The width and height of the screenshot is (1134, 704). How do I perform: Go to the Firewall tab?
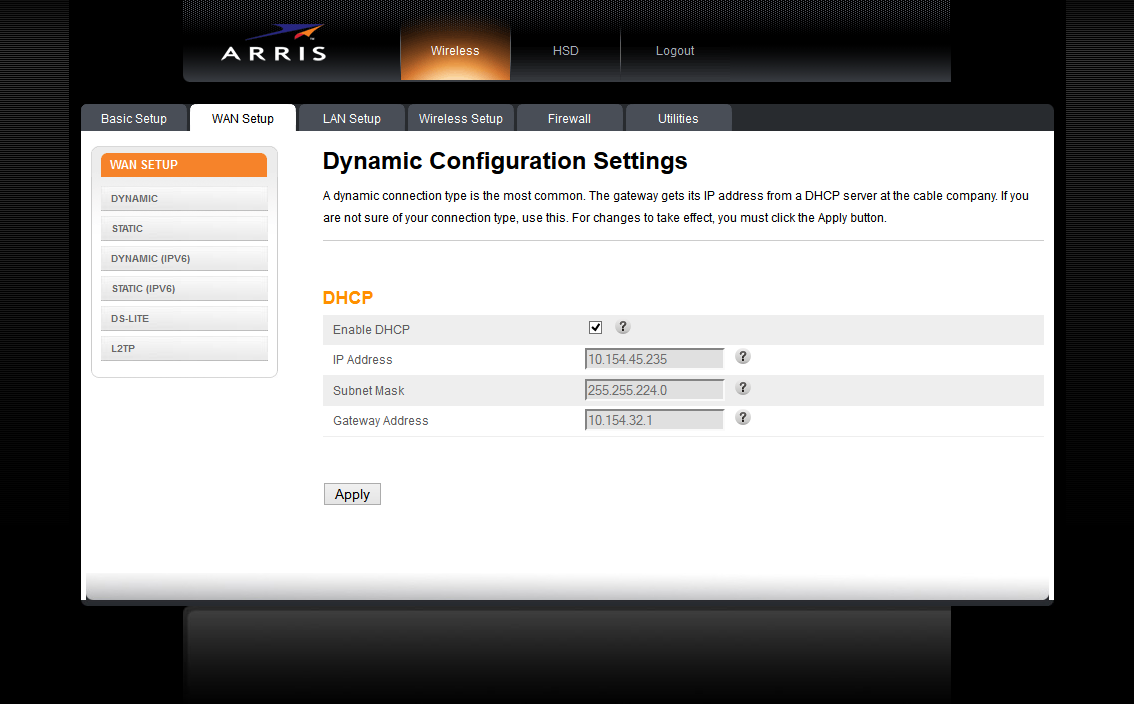pos(569,119)
